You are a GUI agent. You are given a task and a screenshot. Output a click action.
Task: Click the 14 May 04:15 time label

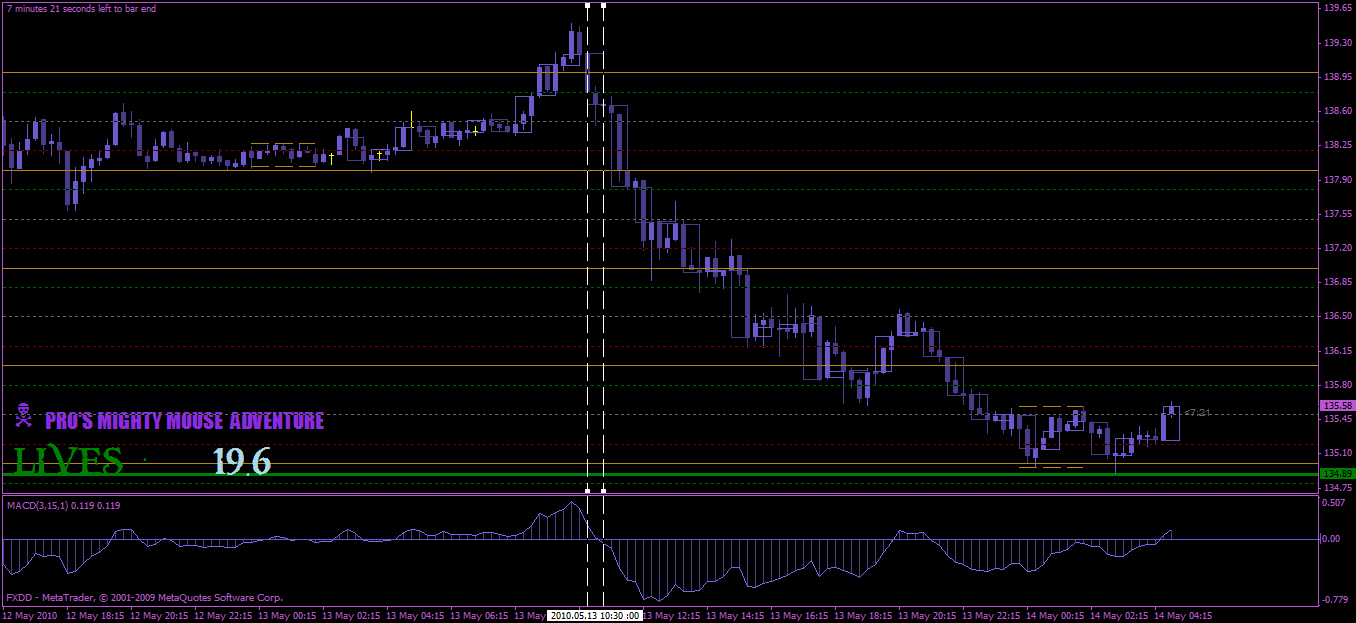1185,616
